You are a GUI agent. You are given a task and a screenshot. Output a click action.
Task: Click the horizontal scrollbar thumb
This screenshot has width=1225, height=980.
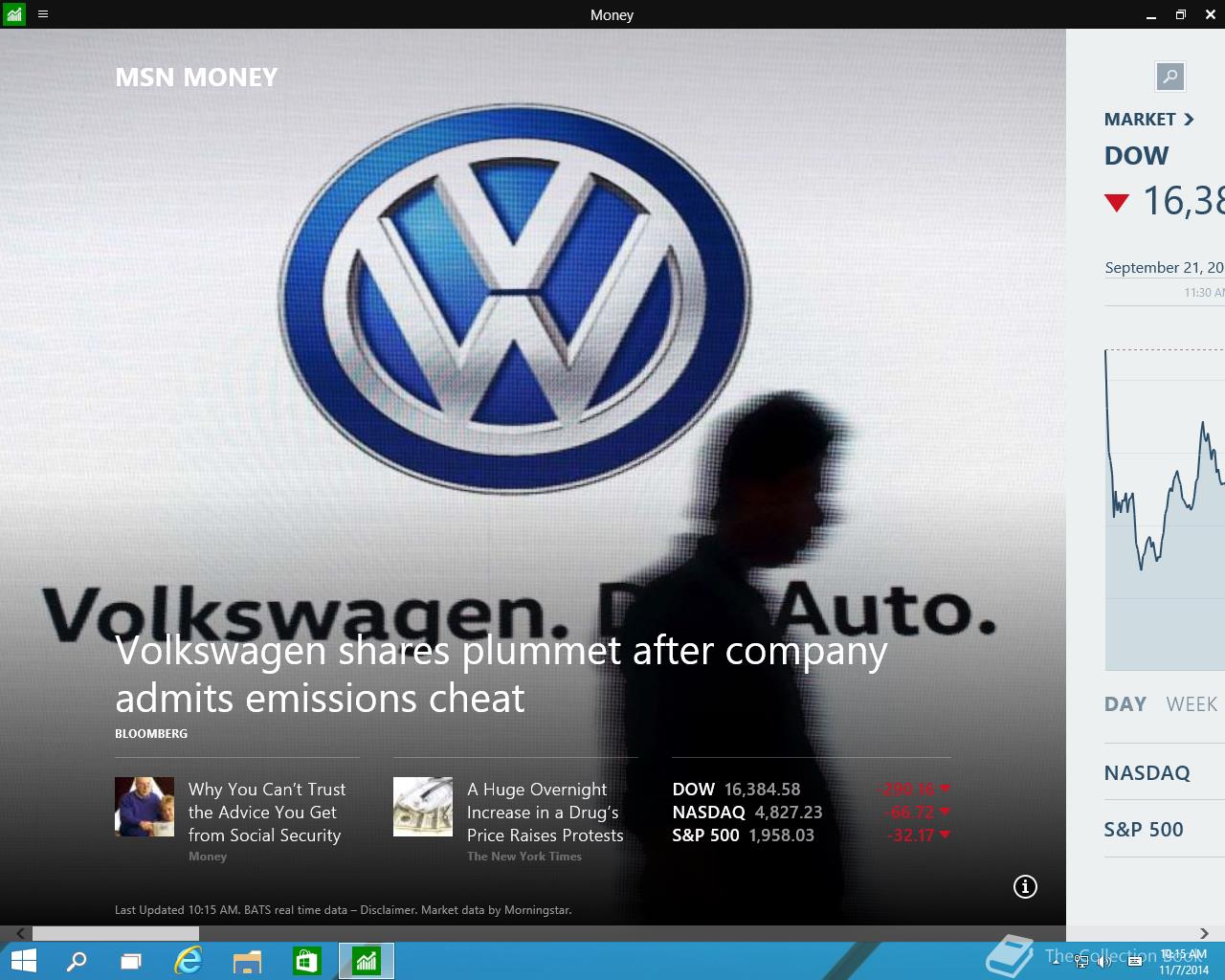[x=116, y=933]
